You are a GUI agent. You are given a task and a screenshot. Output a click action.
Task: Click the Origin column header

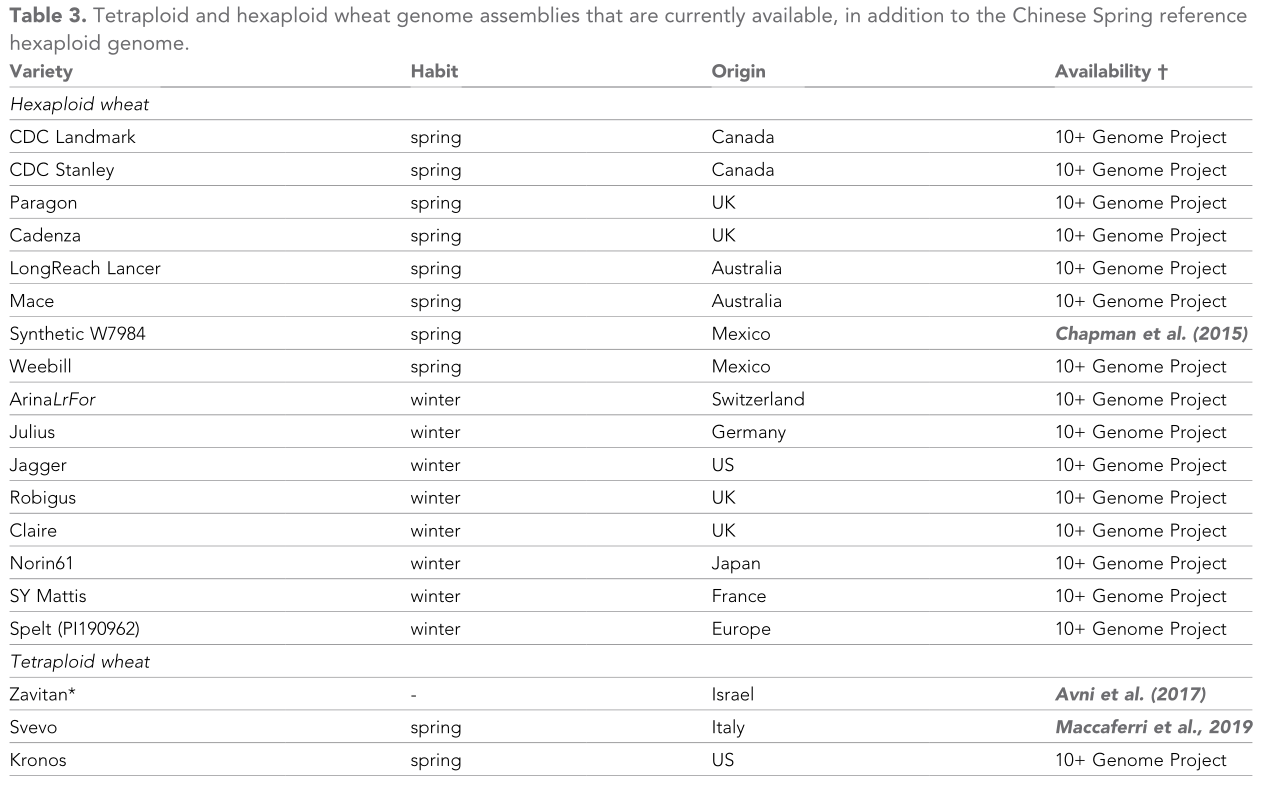tap(738, 72)
